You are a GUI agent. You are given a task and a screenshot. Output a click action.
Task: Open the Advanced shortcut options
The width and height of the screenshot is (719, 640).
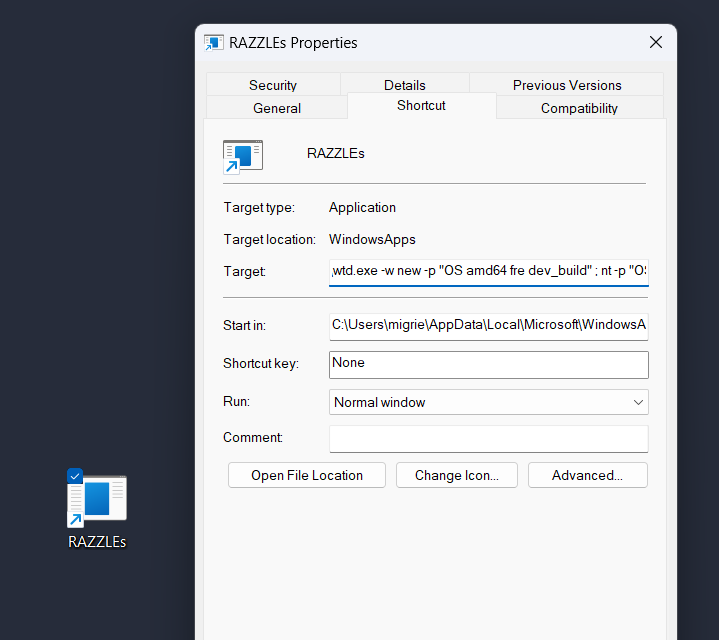pos(587,475)
